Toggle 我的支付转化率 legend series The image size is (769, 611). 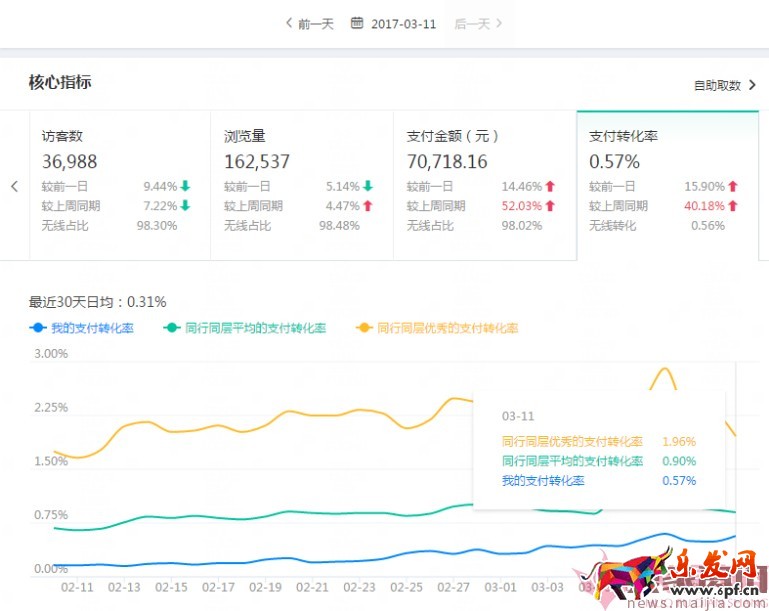[90, 328]
